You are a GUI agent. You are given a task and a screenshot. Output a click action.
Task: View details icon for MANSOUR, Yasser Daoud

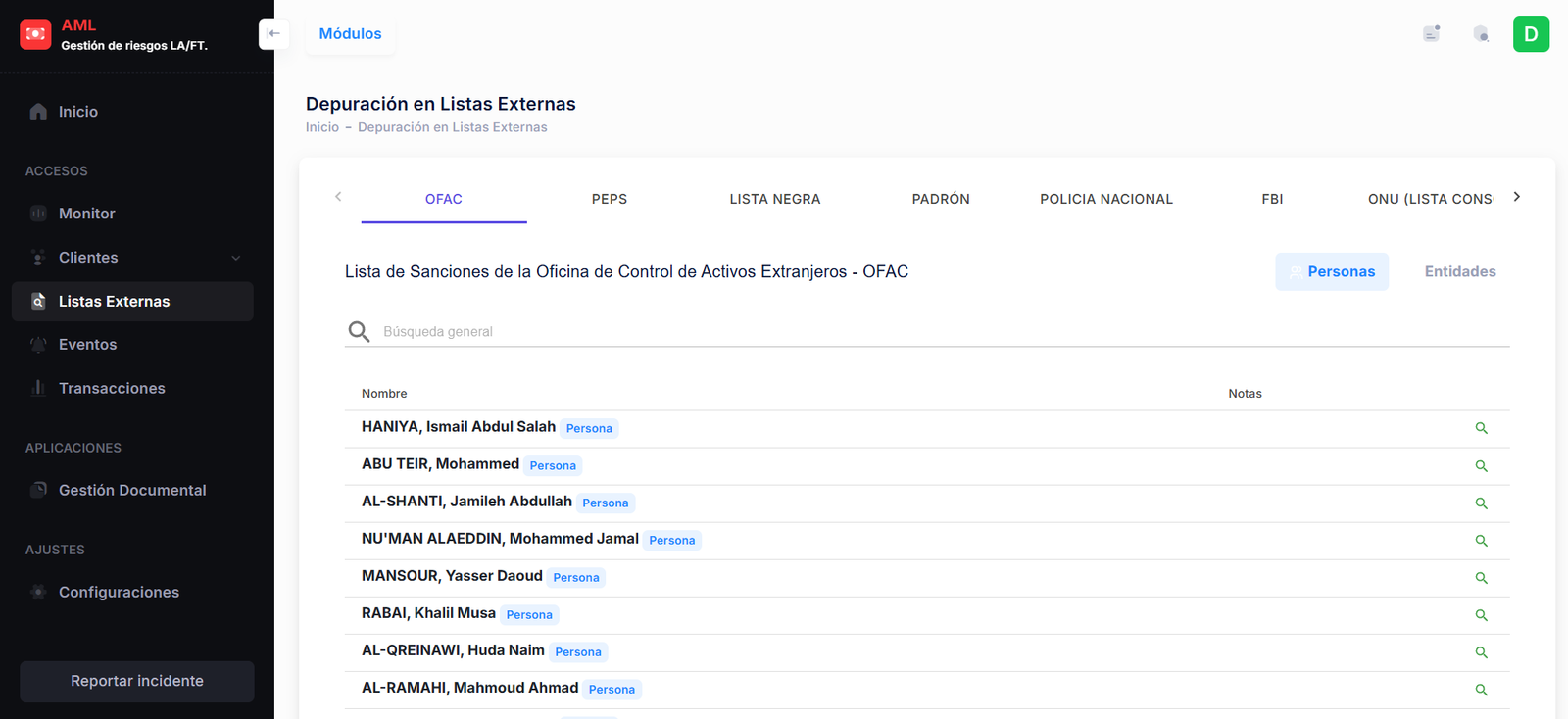click(1481, 578)
